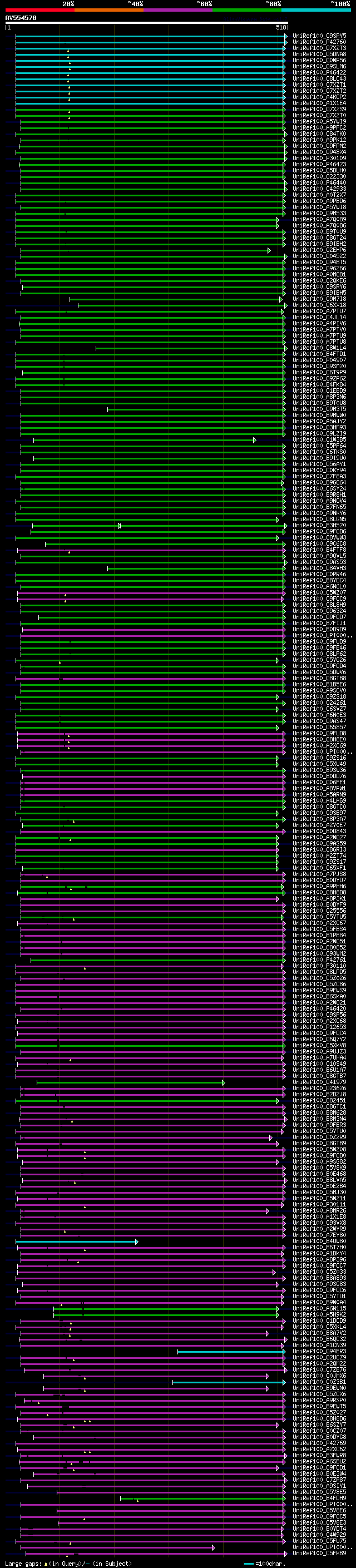Click the UniRef100_Q8GTB8 label
The width and height of the screenshot is (356, 1568).
(319, 678)
